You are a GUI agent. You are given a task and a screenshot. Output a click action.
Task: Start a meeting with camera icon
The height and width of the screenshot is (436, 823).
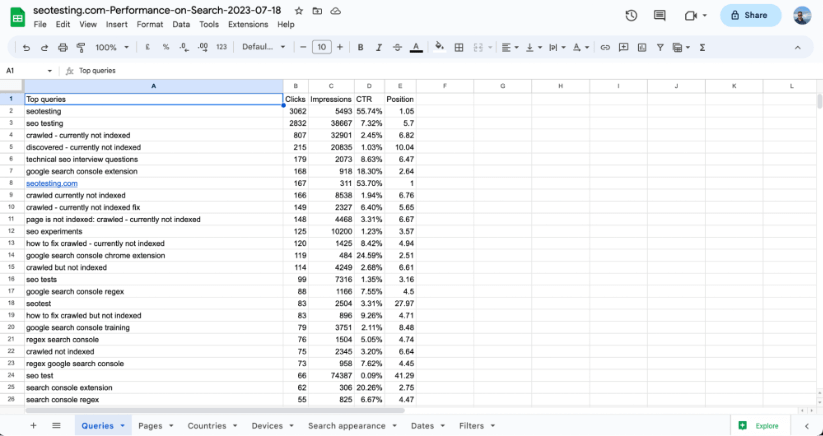(691, 15)
